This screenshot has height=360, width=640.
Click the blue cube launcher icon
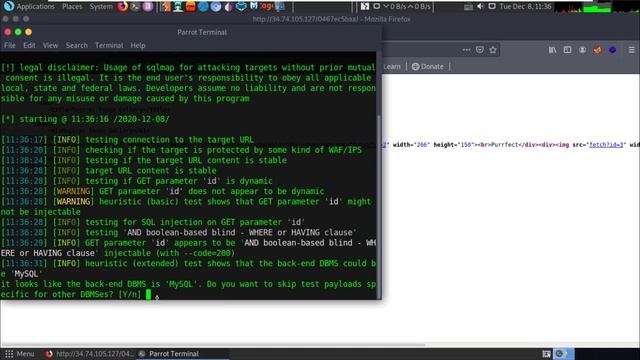pos(241,6)
